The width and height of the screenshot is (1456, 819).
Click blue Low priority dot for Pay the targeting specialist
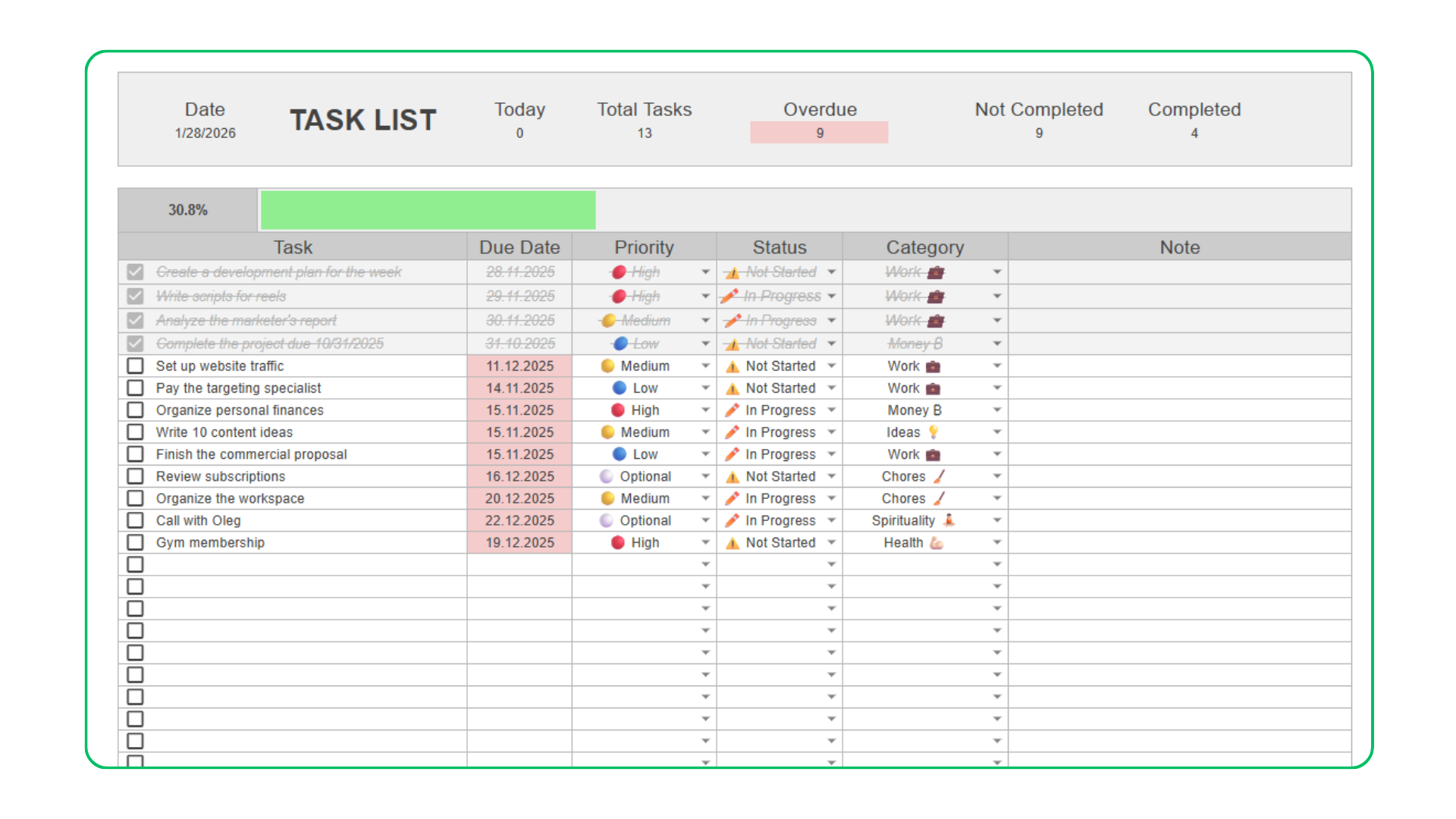click(620, 388)
